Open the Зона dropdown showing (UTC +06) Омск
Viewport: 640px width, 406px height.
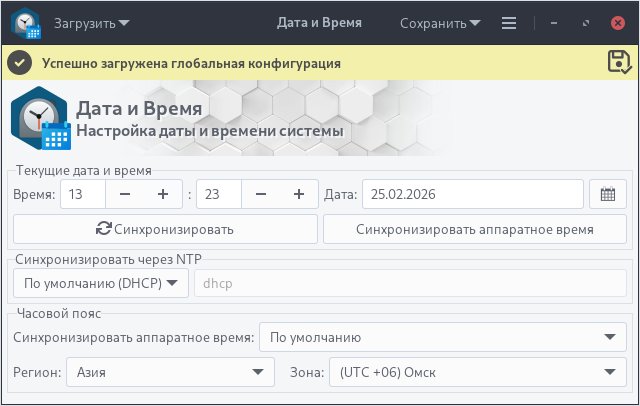click(478, 372)
